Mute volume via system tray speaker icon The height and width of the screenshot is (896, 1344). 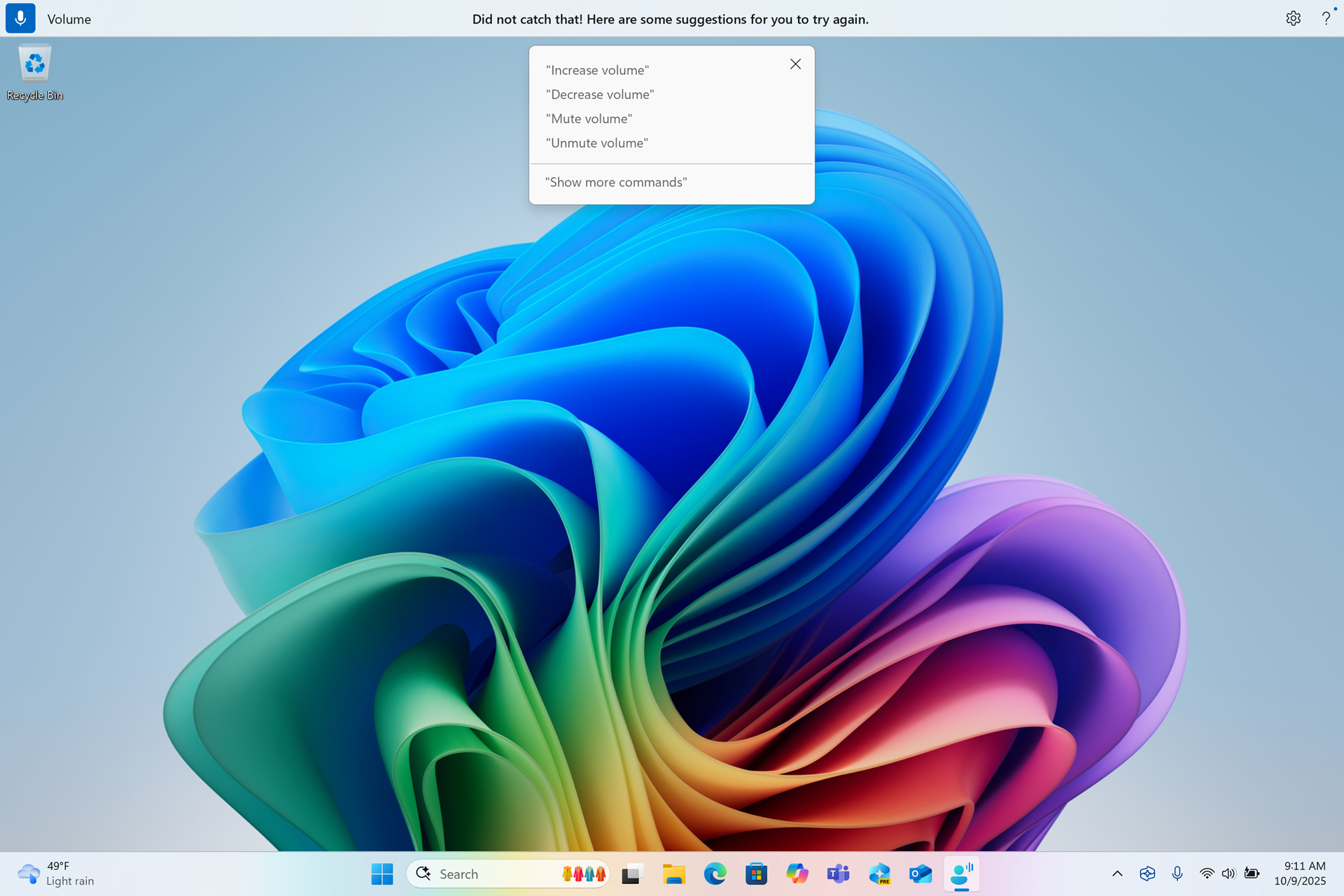coord(1230,874)
